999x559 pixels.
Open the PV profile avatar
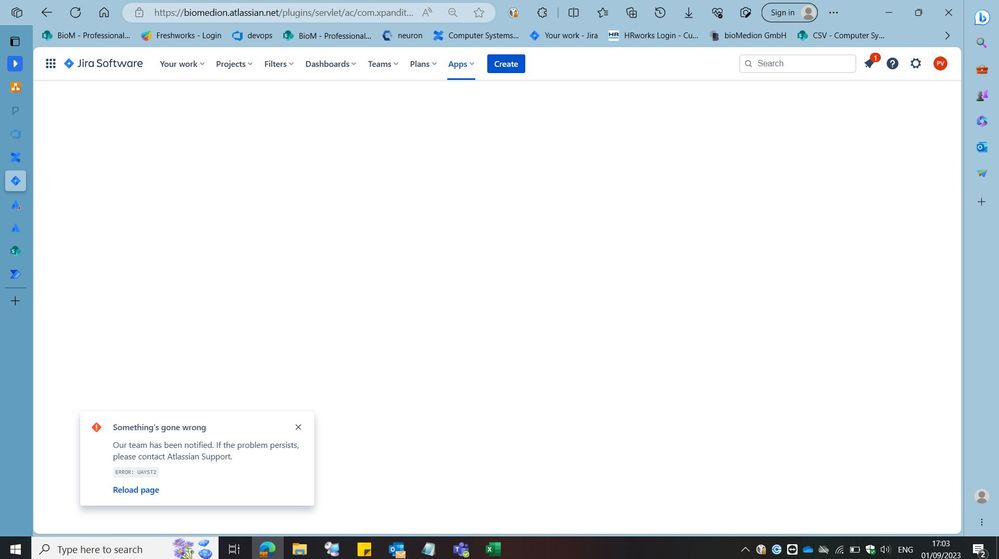(940, 64)
